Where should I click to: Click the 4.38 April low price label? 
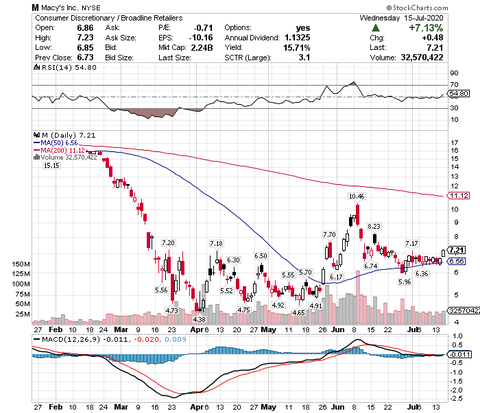pos(199,319)
